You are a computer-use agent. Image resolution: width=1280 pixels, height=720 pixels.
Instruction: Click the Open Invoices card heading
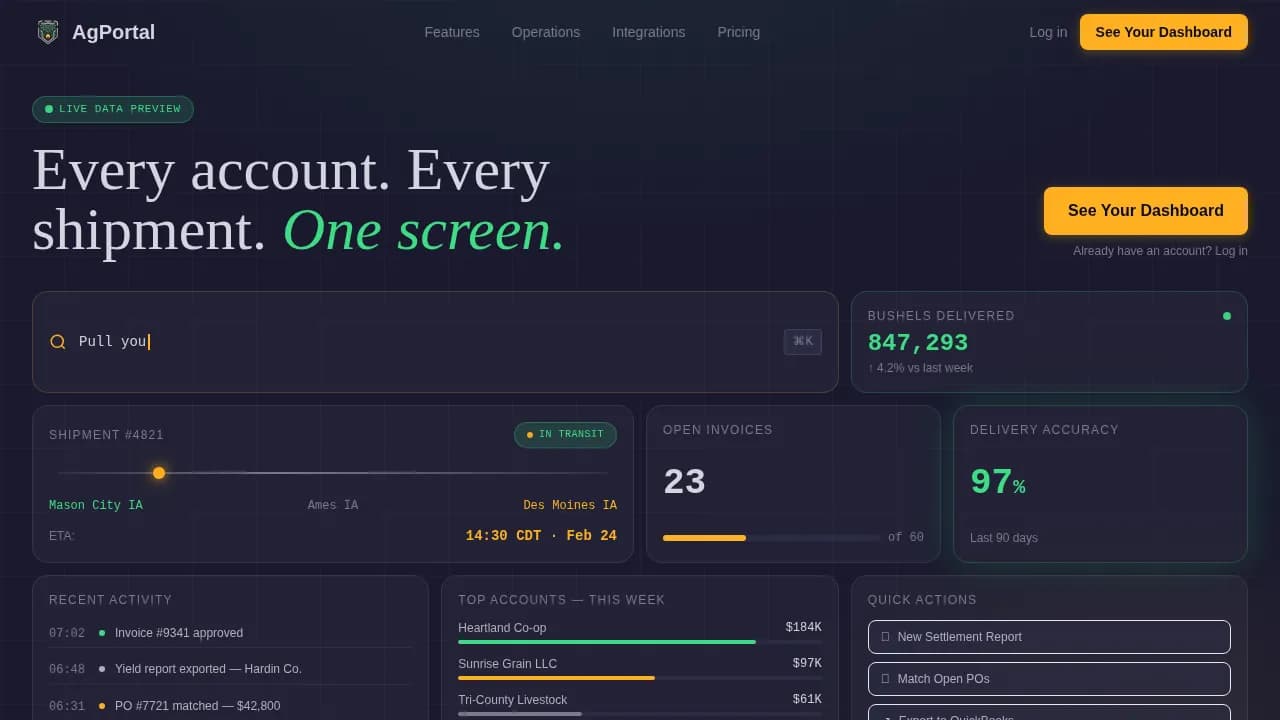718,430
